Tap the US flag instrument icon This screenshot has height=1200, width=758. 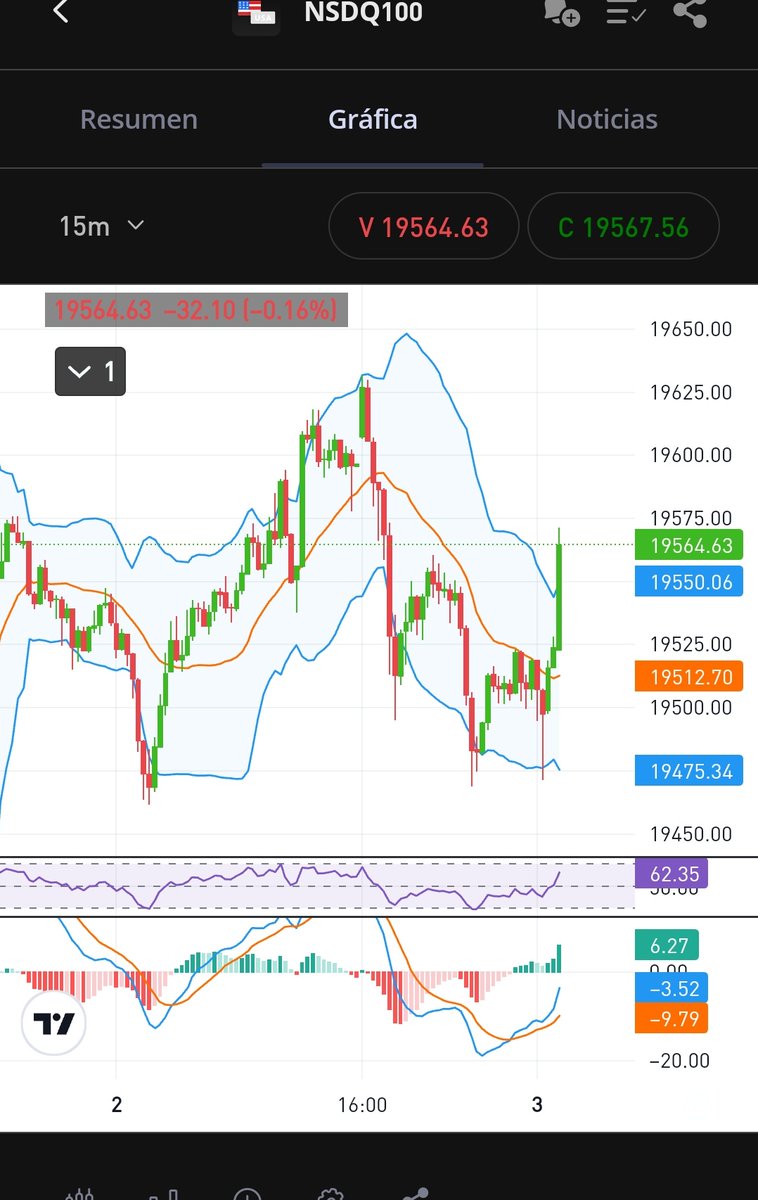click(256, 14)
